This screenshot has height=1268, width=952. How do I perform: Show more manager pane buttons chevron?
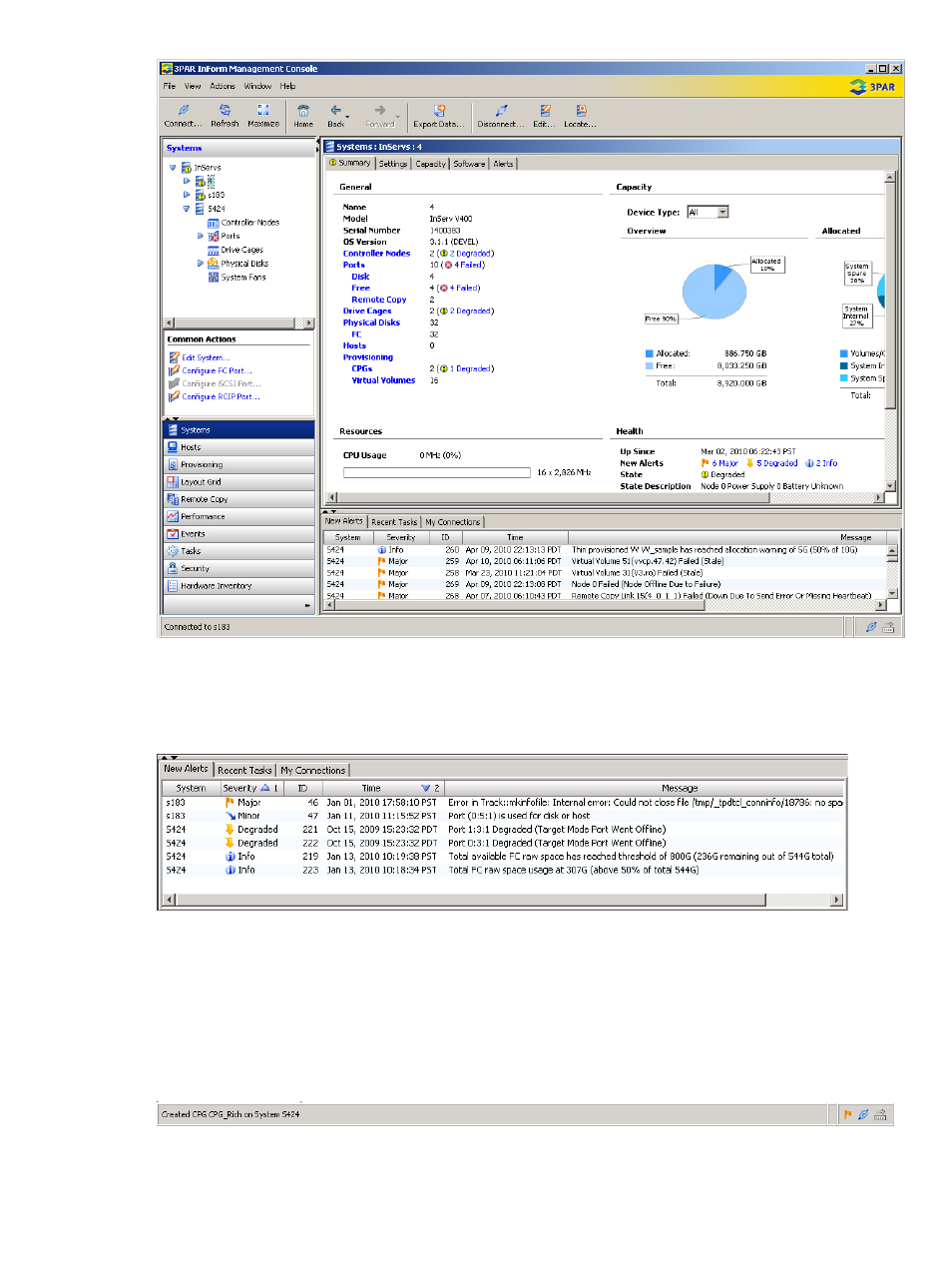(x=307, y=605)
